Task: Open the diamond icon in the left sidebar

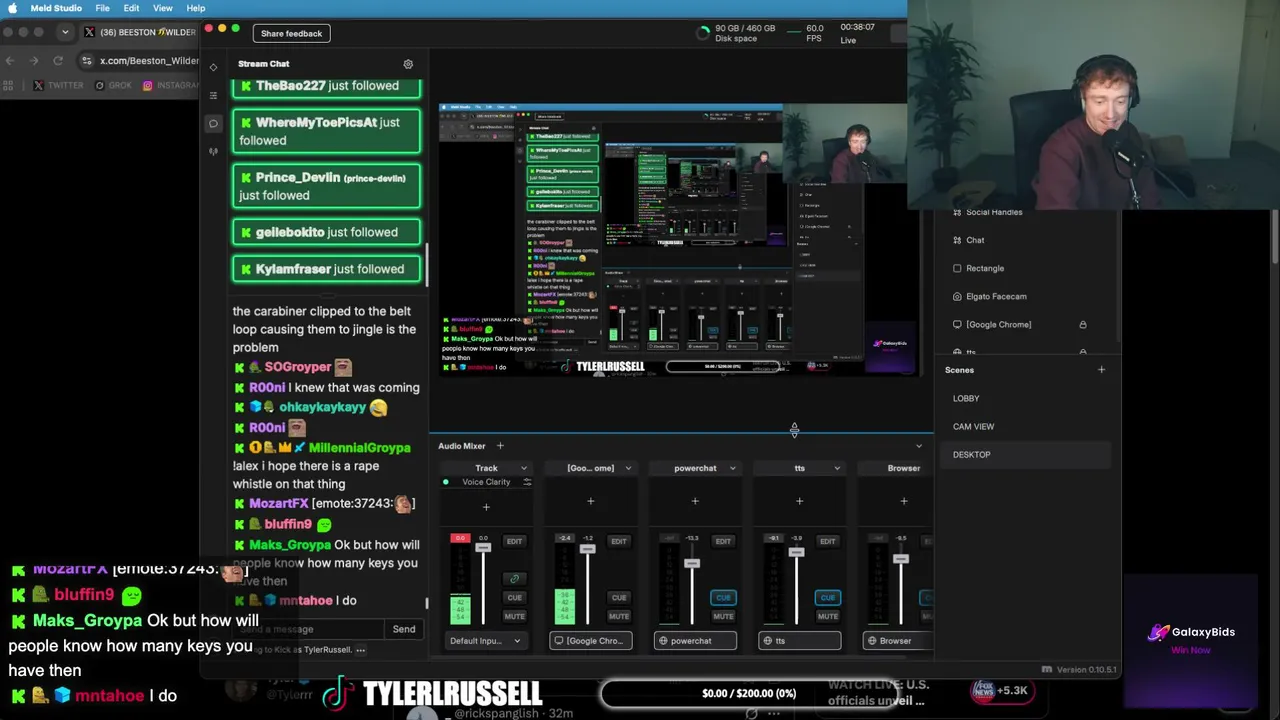Action: coord(213,67)
